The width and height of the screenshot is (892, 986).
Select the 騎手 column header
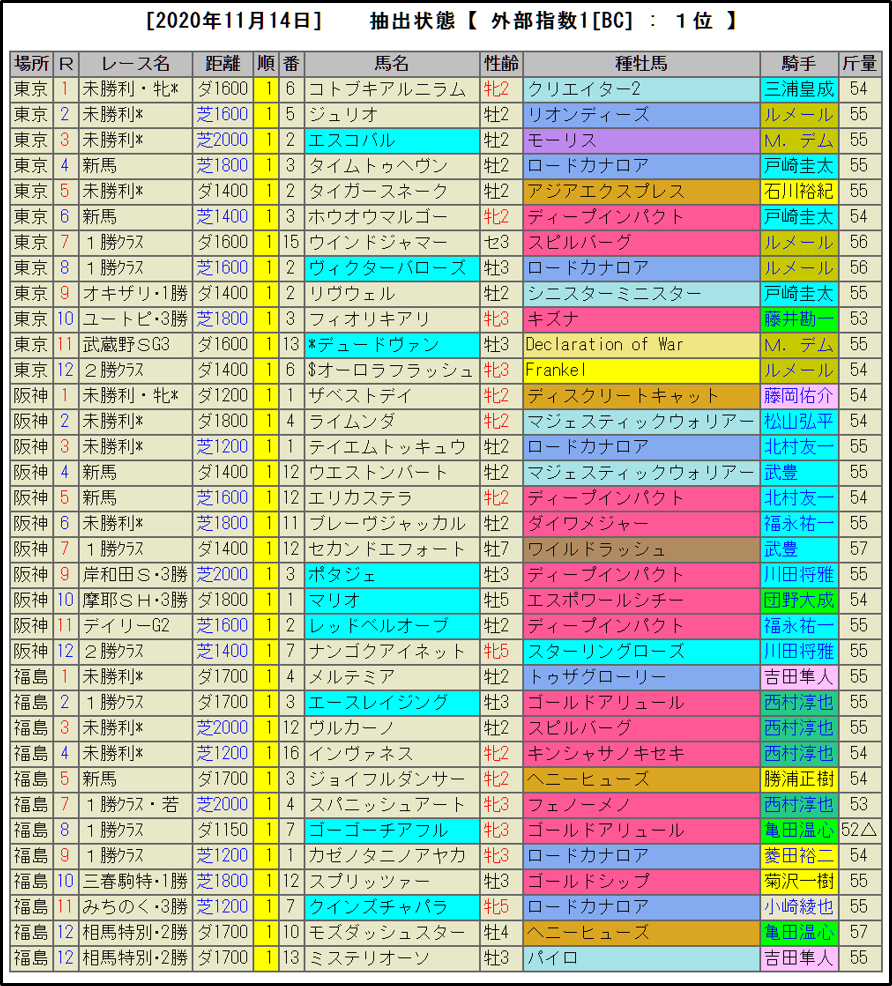pyautogui.click(x=797, y=64)
